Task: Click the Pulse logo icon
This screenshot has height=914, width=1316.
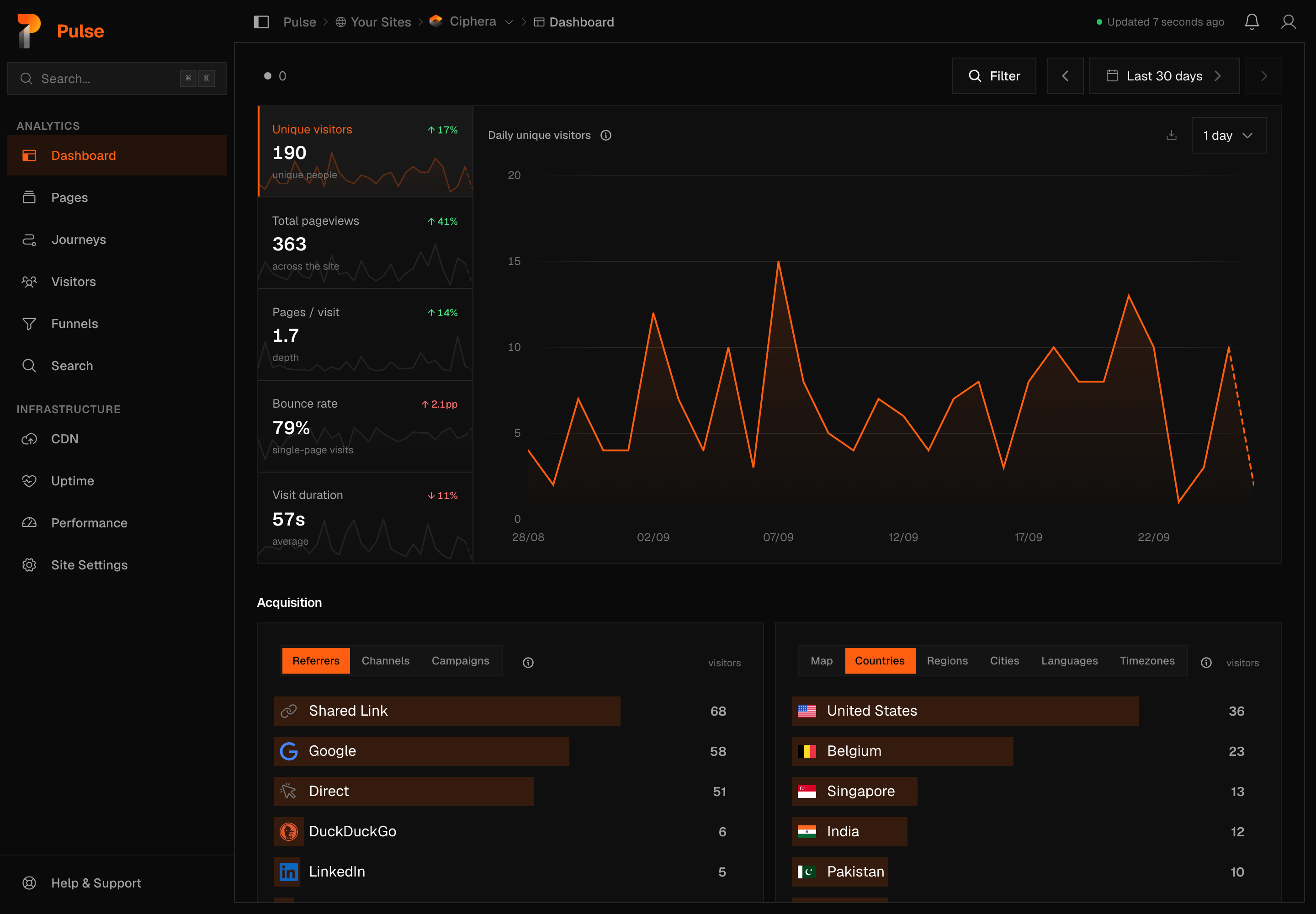Action: 29,30
